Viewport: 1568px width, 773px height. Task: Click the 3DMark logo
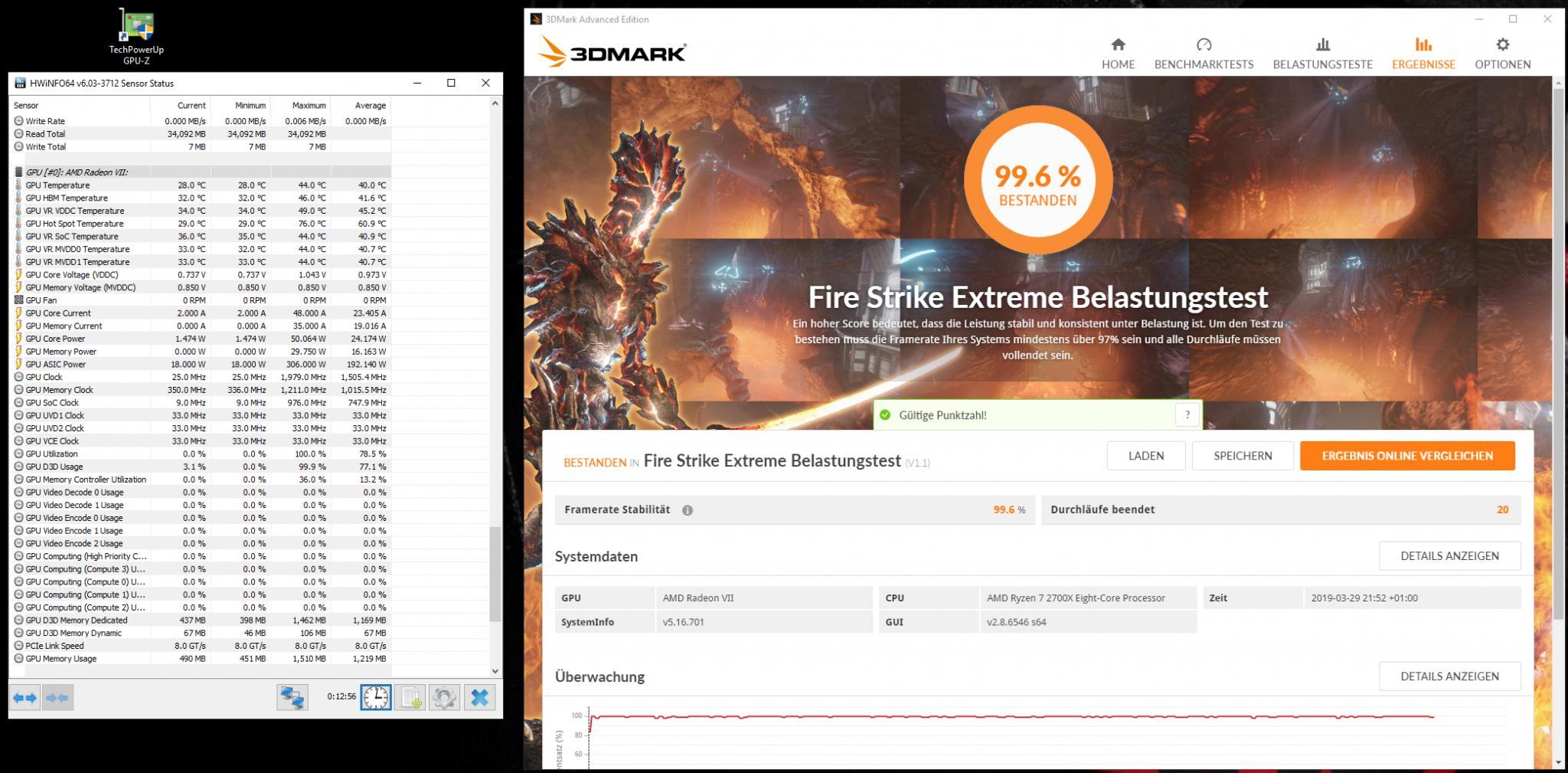[611, 53]
